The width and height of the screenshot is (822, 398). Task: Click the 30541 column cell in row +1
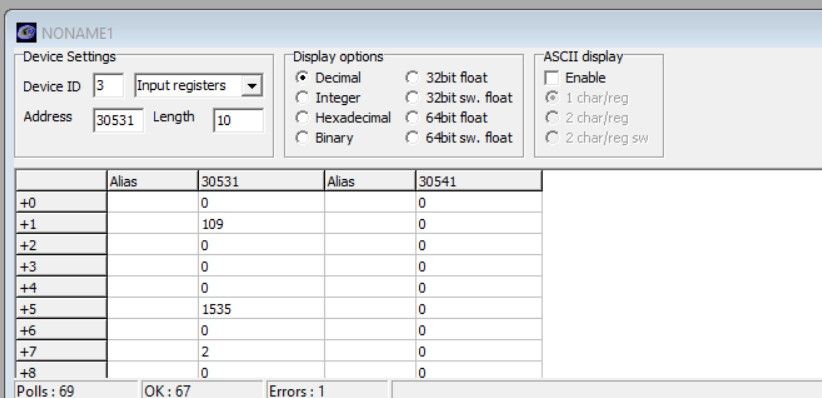tap(479, 224)
